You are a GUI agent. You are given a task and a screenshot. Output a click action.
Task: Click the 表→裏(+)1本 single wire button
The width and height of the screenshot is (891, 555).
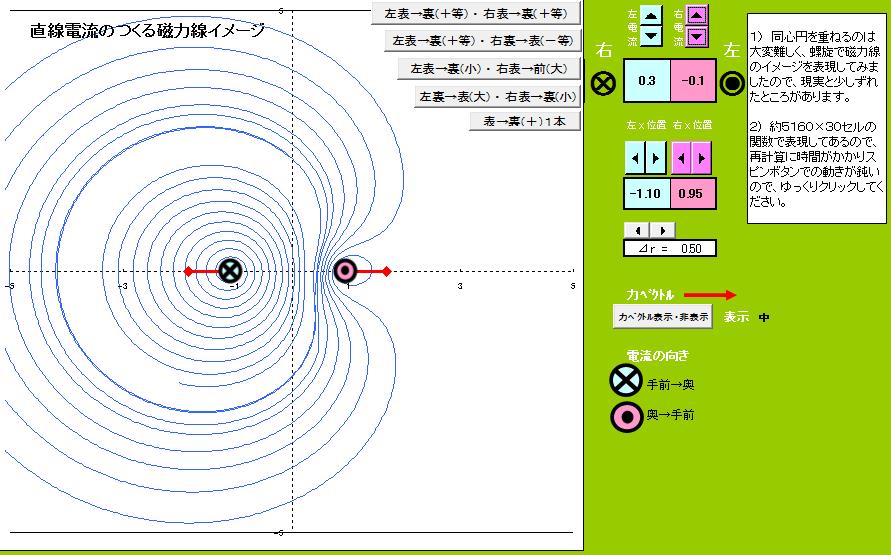point(524,121)
